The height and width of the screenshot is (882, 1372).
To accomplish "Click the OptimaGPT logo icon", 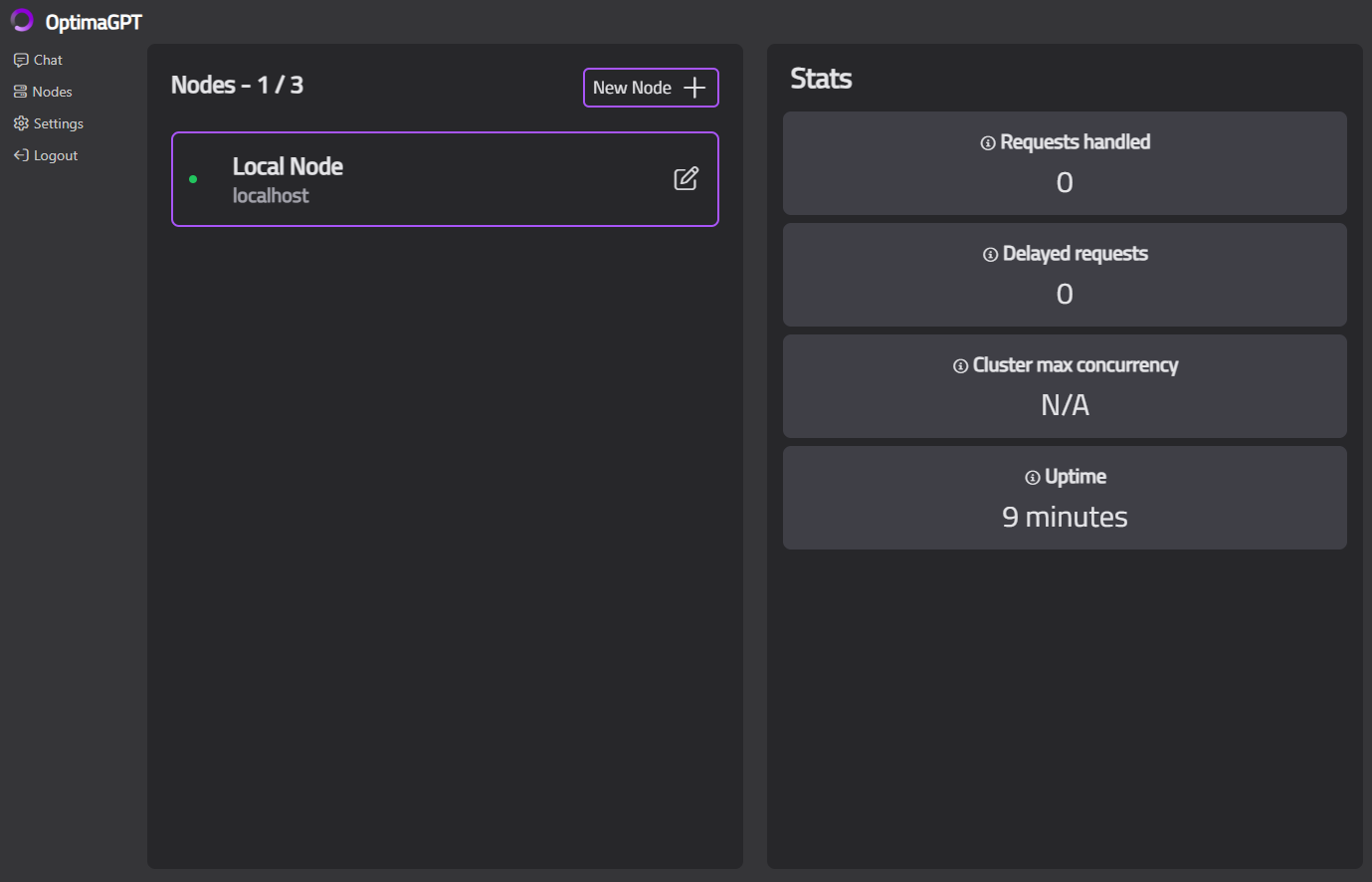I will point(22,20).
